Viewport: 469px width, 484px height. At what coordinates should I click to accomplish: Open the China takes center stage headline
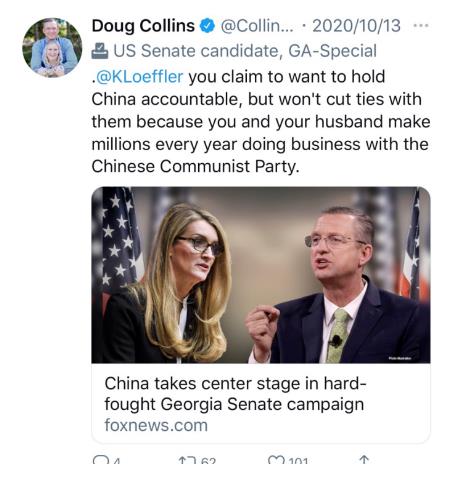point(235,394)
